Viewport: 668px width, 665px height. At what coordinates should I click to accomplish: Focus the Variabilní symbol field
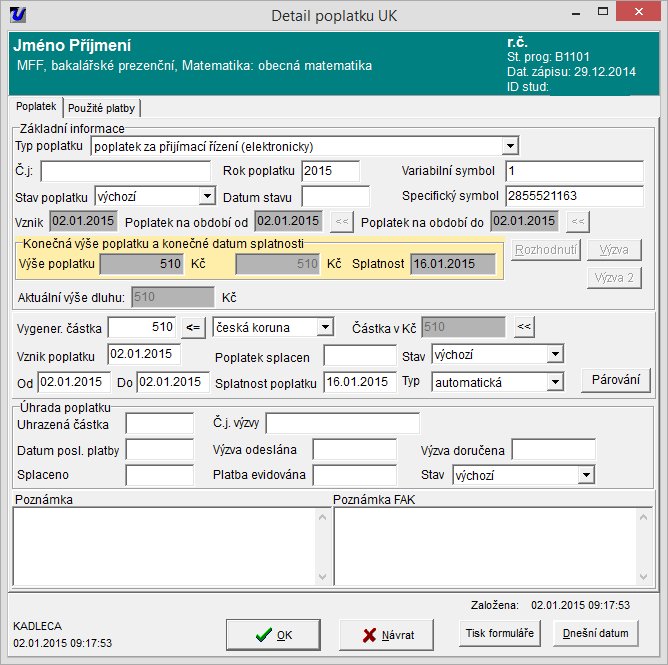click(574, 171)
